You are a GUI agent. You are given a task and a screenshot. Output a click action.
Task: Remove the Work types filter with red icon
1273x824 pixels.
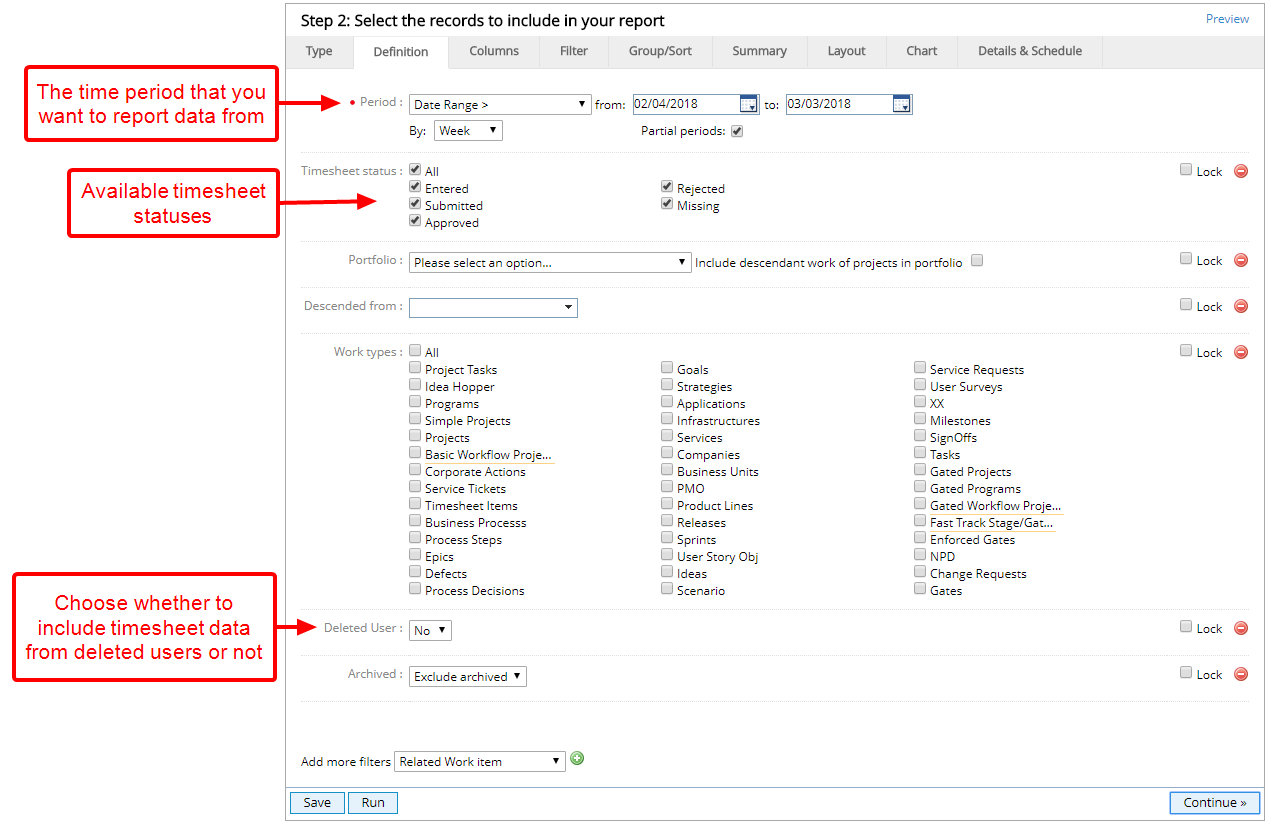pyautogui.click(x=1241, y=352)
